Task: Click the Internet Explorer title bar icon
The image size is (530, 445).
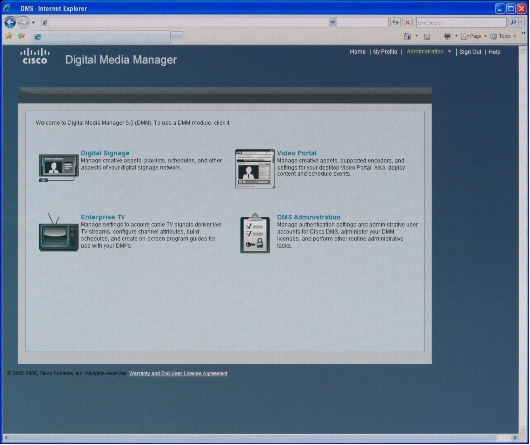Action: (x=7, y=8)
